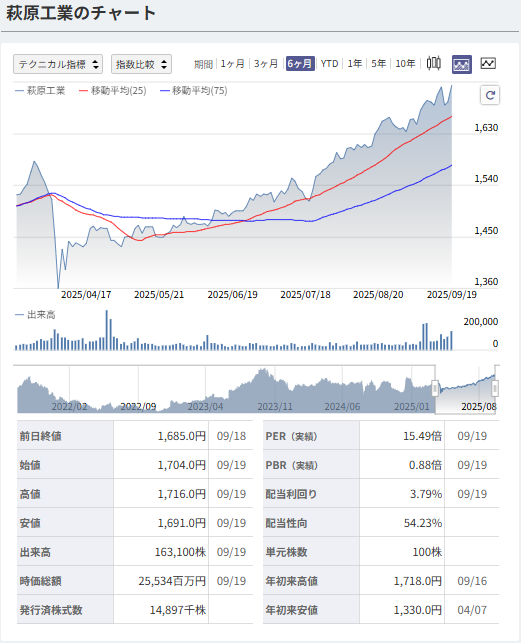Select the 10年 period tab

point(405,64)
